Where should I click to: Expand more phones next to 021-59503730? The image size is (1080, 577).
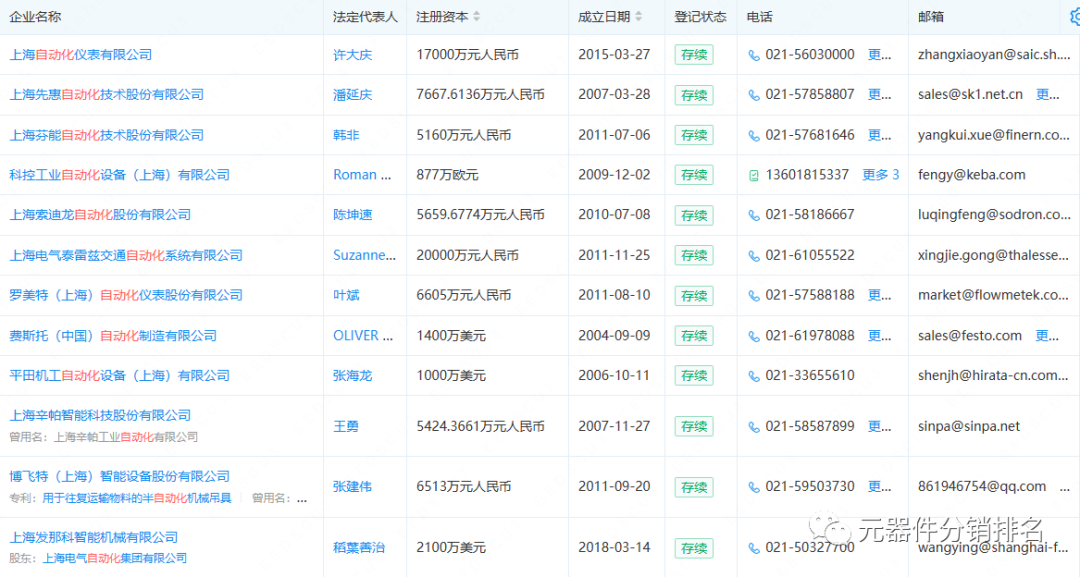coord(880,487)
